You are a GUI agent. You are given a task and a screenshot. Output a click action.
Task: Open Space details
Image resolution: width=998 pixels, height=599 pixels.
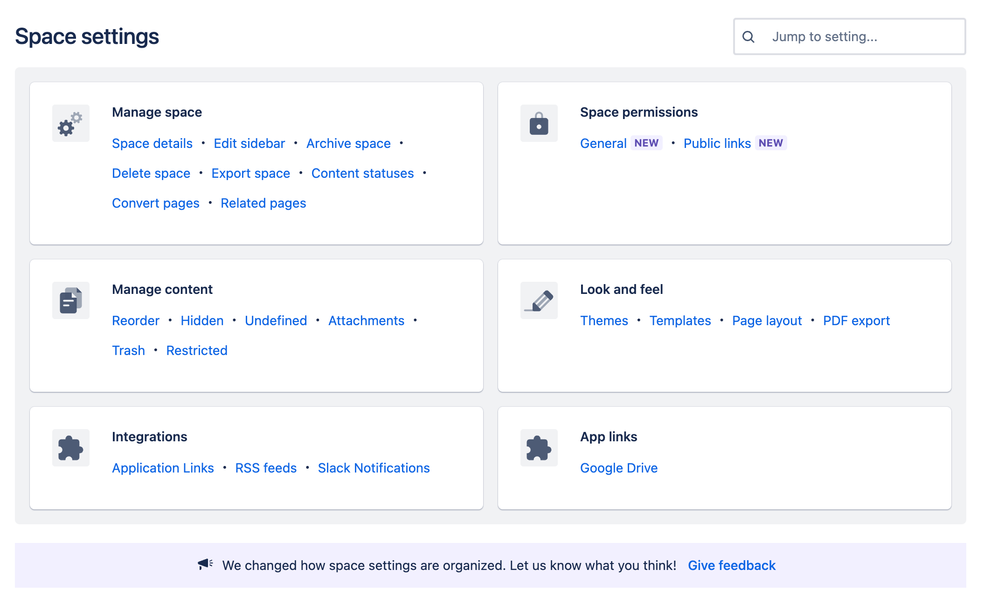152,143
